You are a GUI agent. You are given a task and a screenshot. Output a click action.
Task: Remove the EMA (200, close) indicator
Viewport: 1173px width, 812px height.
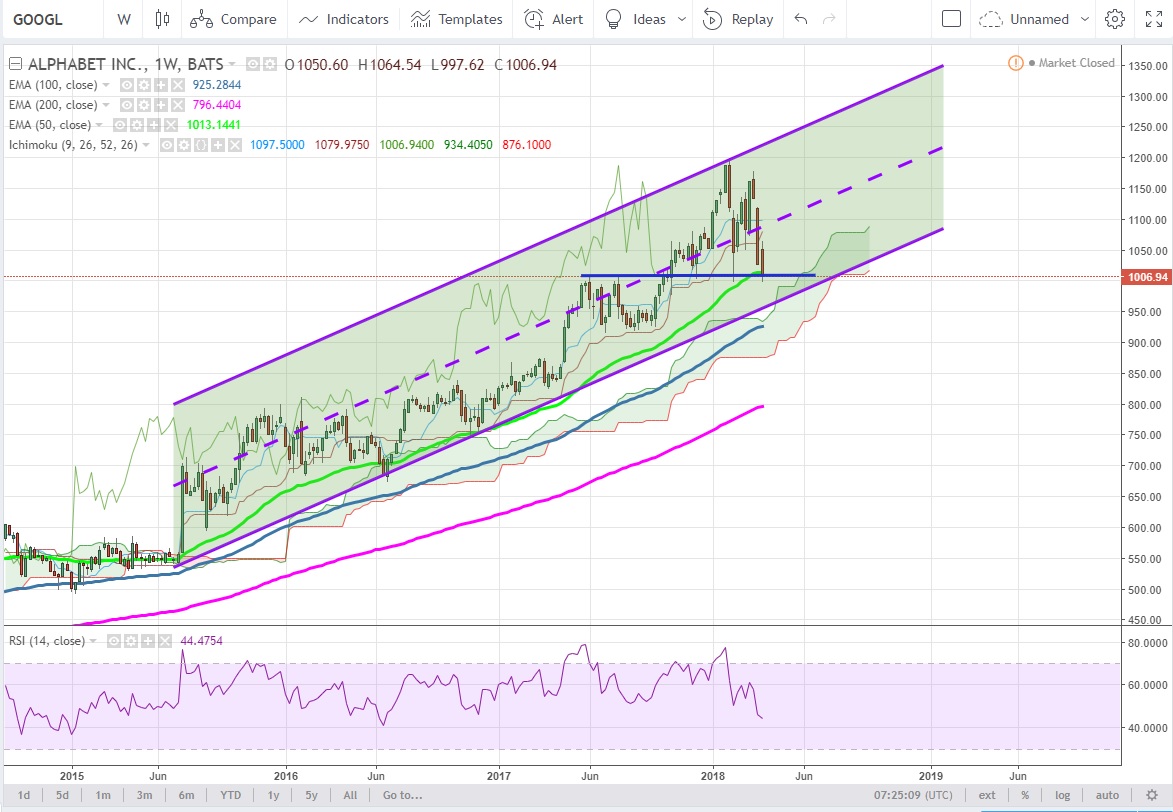tap(177, 105)
